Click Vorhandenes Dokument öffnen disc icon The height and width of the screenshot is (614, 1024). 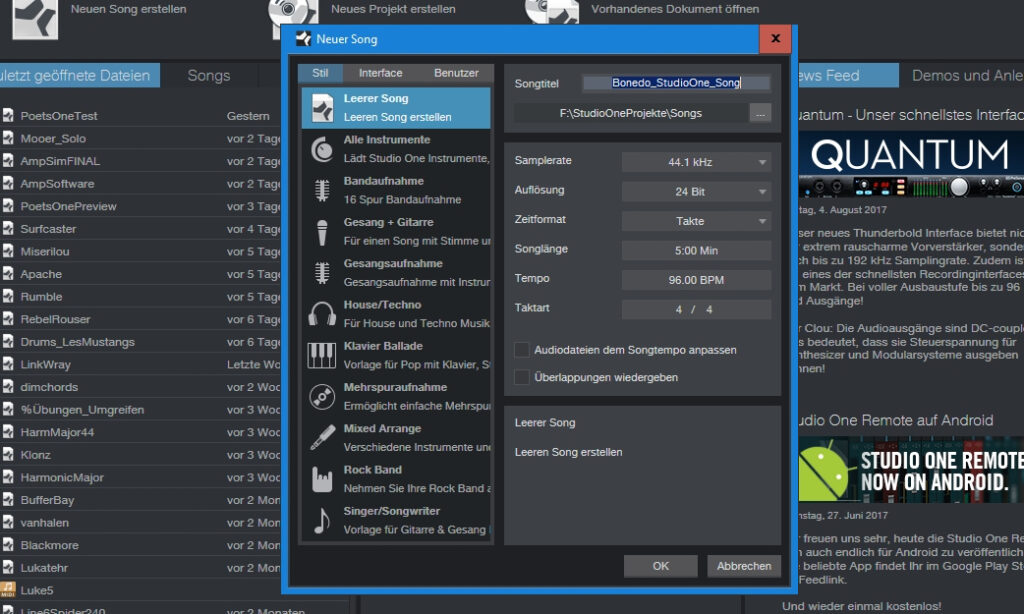[552, 13]
